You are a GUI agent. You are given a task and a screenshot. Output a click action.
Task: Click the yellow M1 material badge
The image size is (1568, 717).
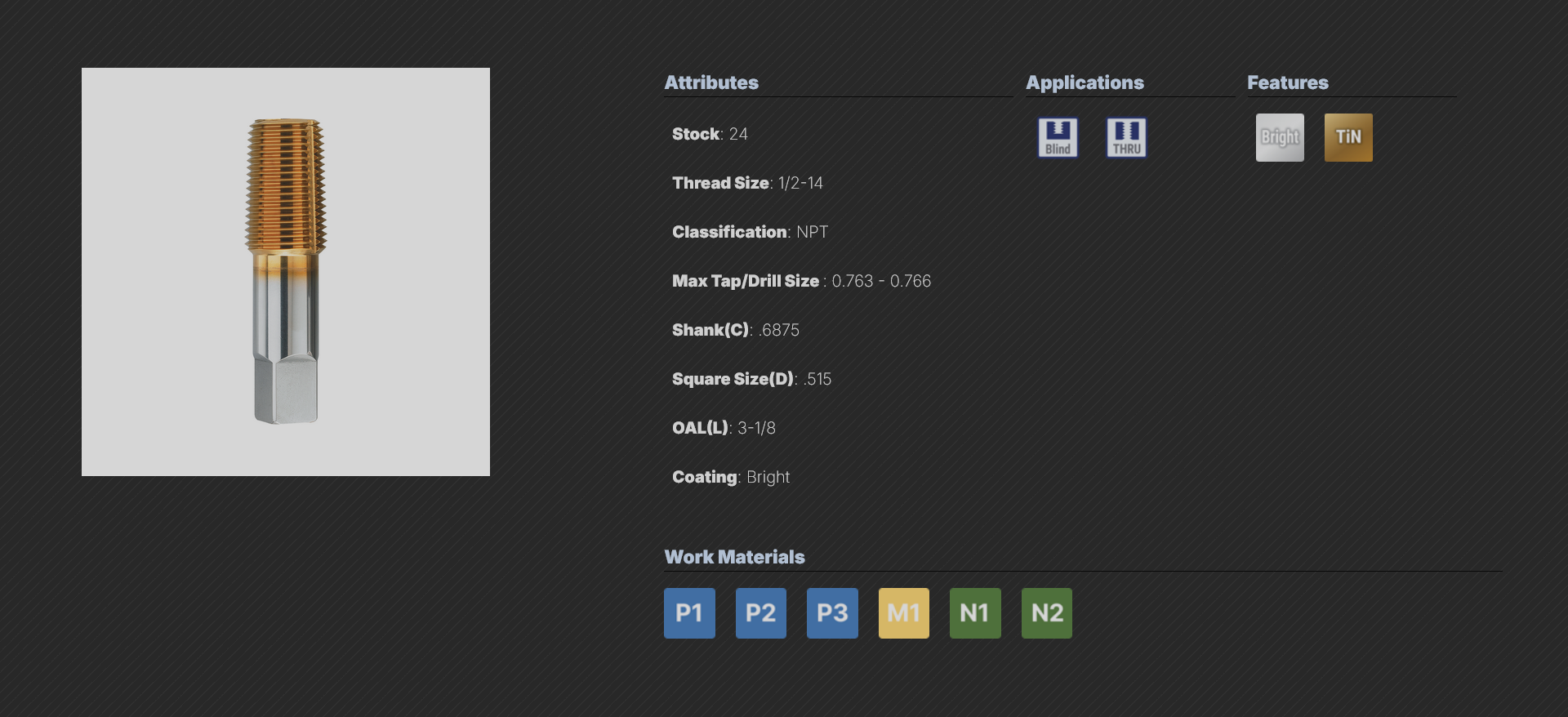click(904, 613)
